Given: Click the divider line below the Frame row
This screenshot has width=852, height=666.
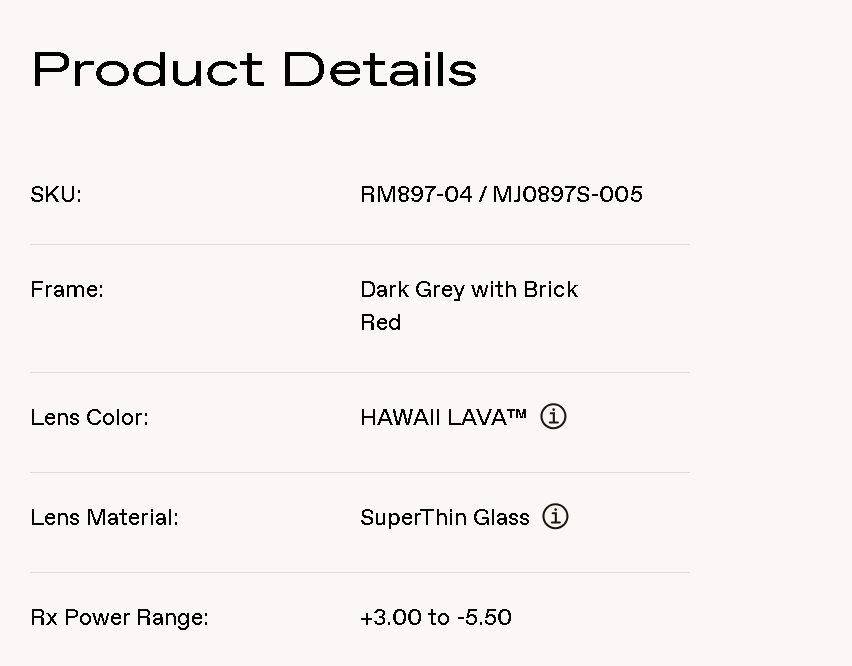Looking at the screenshot, I should (360, 372).
